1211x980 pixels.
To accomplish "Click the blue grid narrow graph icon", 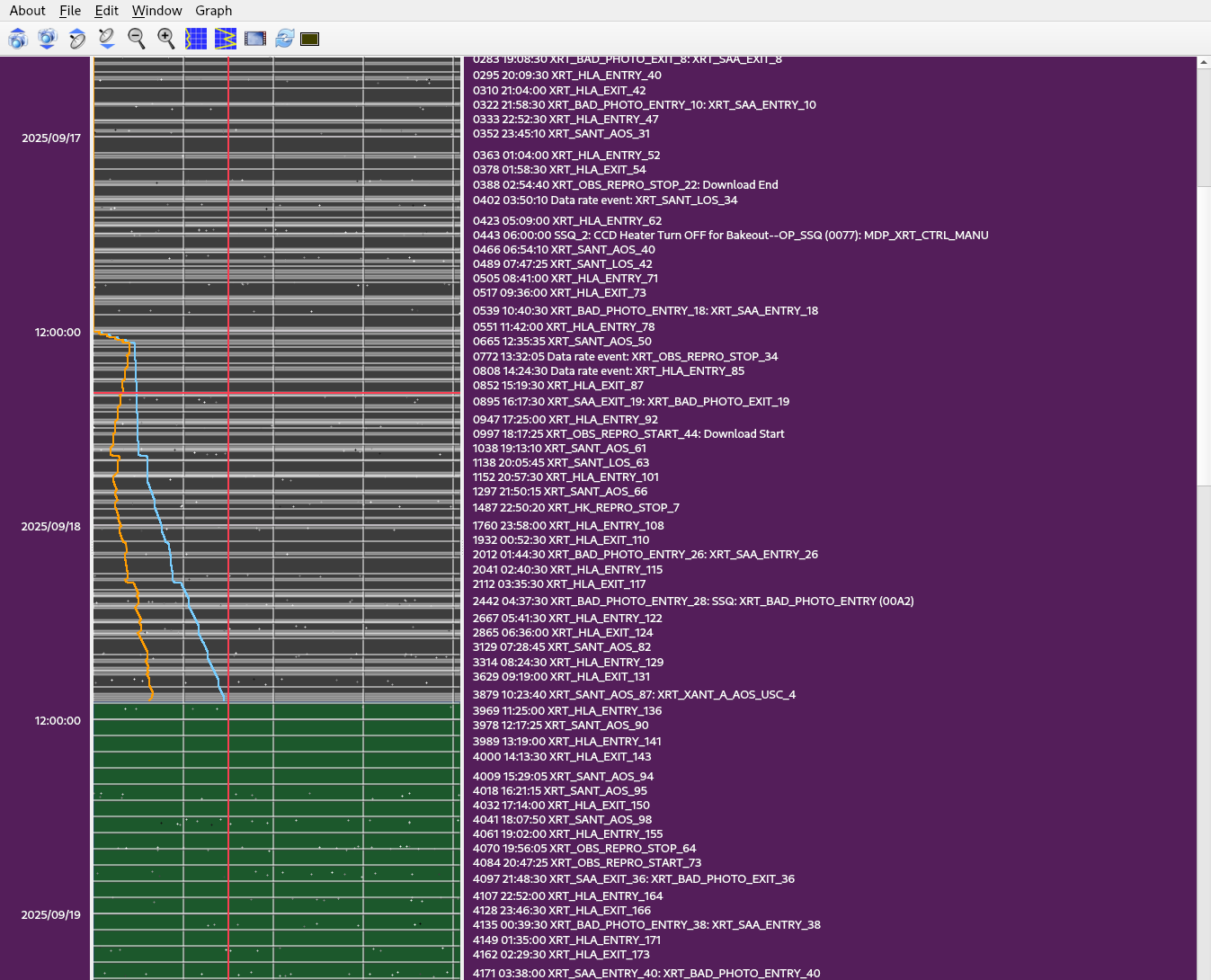I will pyautogui.click(x=196, y=39).
